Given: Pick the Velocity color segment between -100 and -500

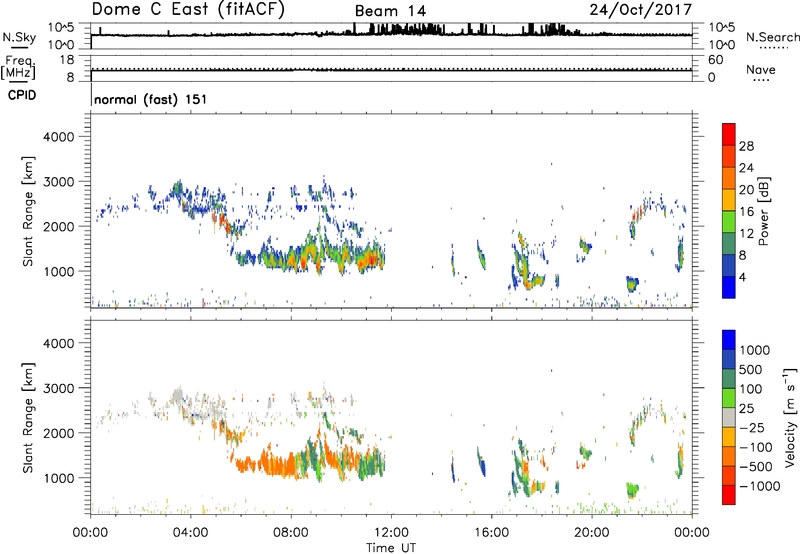Looking at the screenshot, I should pyautogui.click(x=729, y=457).
